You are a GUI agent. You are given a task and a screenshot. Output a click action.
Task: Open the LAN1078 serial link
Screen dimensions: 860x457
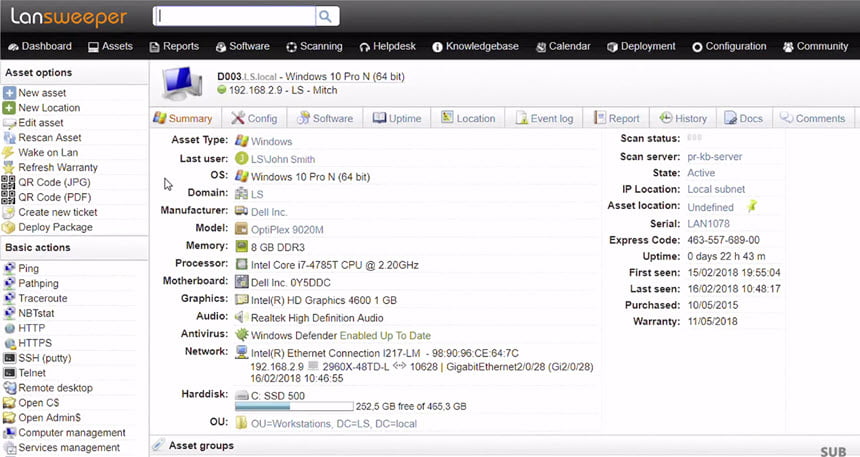[709, 223]
